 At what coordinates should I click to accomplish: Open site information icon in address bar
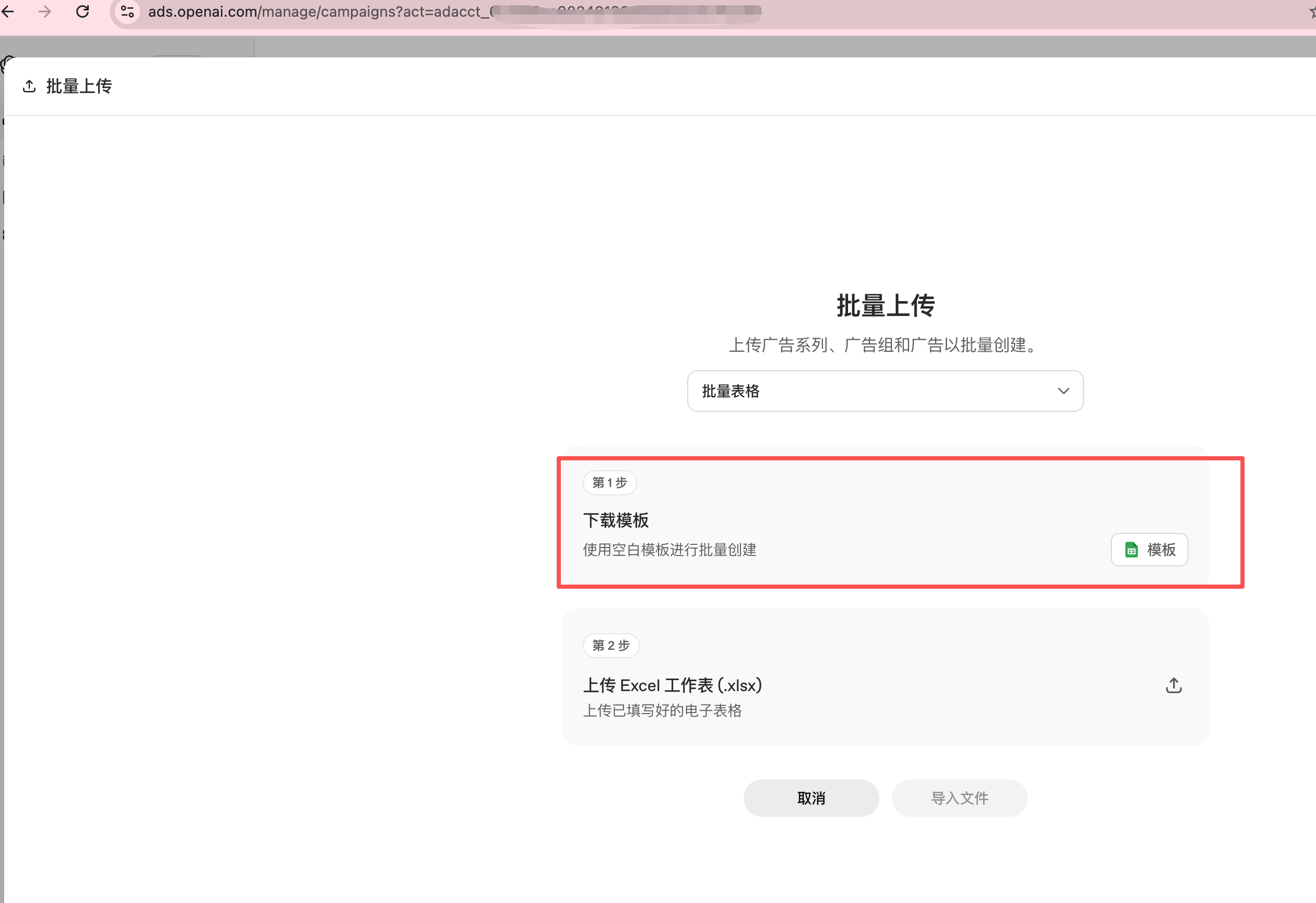(x=128, y=11)
